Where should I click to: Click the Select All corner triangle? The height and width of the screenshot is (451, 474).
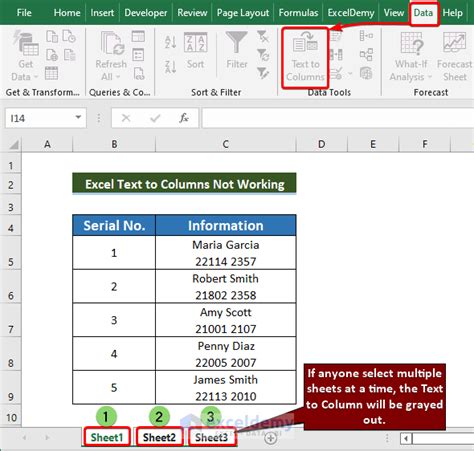click(13, 144)
